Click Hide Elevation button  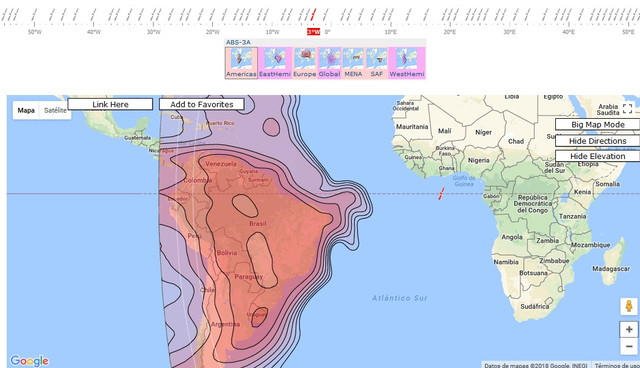point(598,156)
